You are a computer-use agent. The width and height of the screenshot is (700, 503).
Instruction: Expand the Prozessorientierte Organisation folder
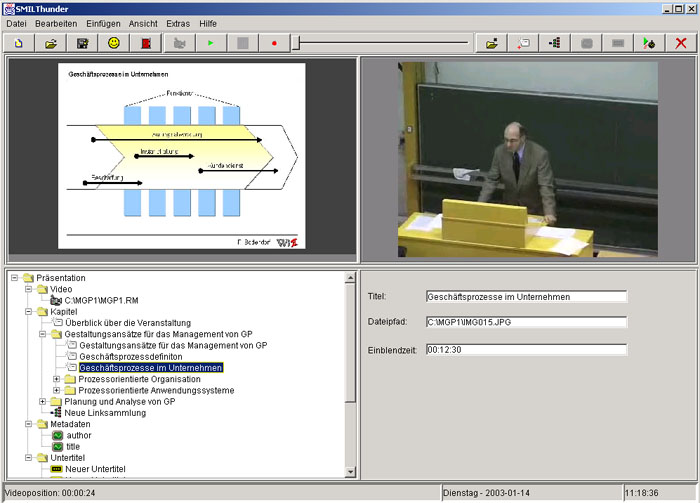coord(57,379)
